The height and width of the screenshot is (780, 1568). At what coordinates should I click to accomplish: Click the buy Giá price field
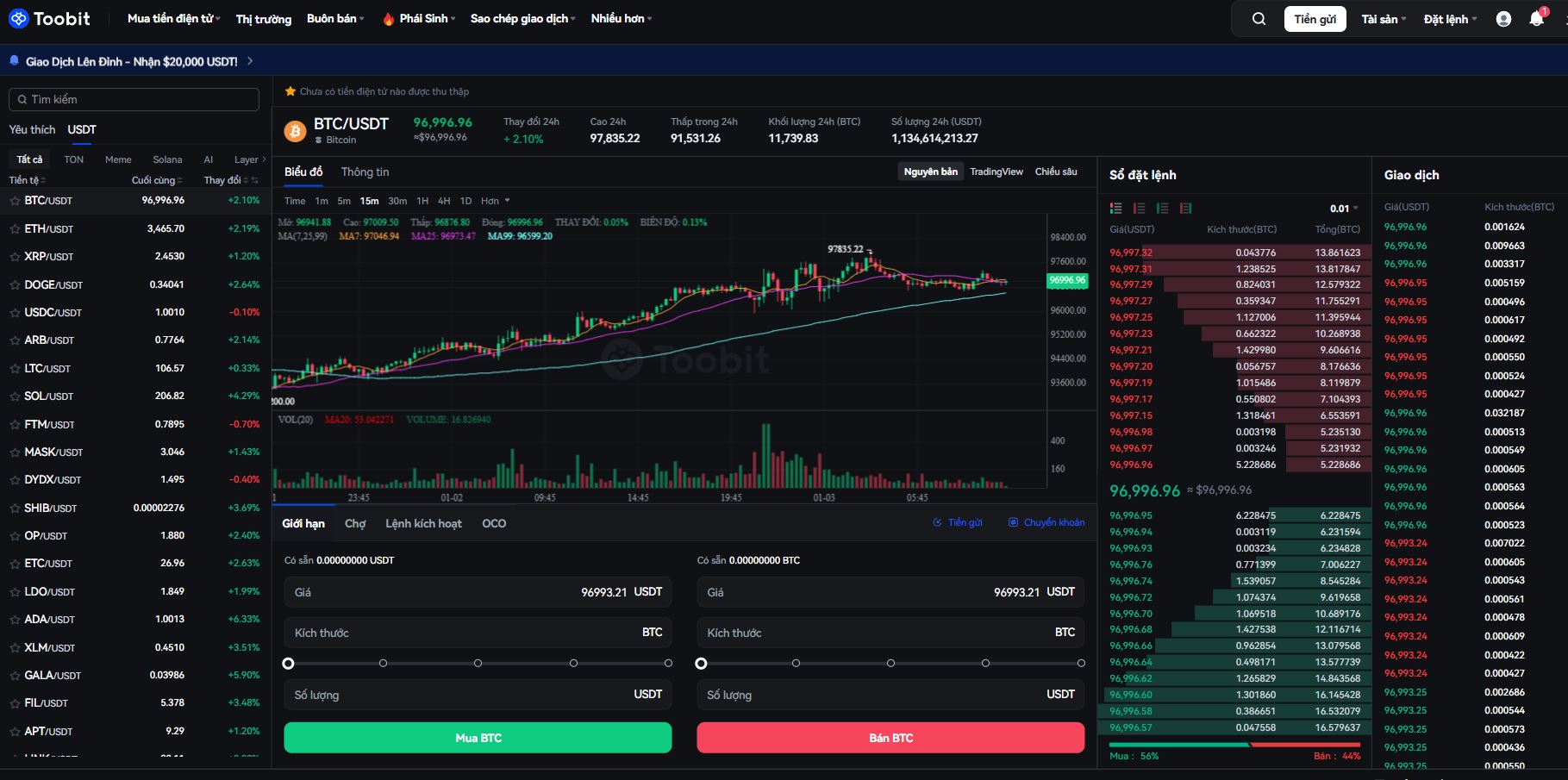click(478, 592)
